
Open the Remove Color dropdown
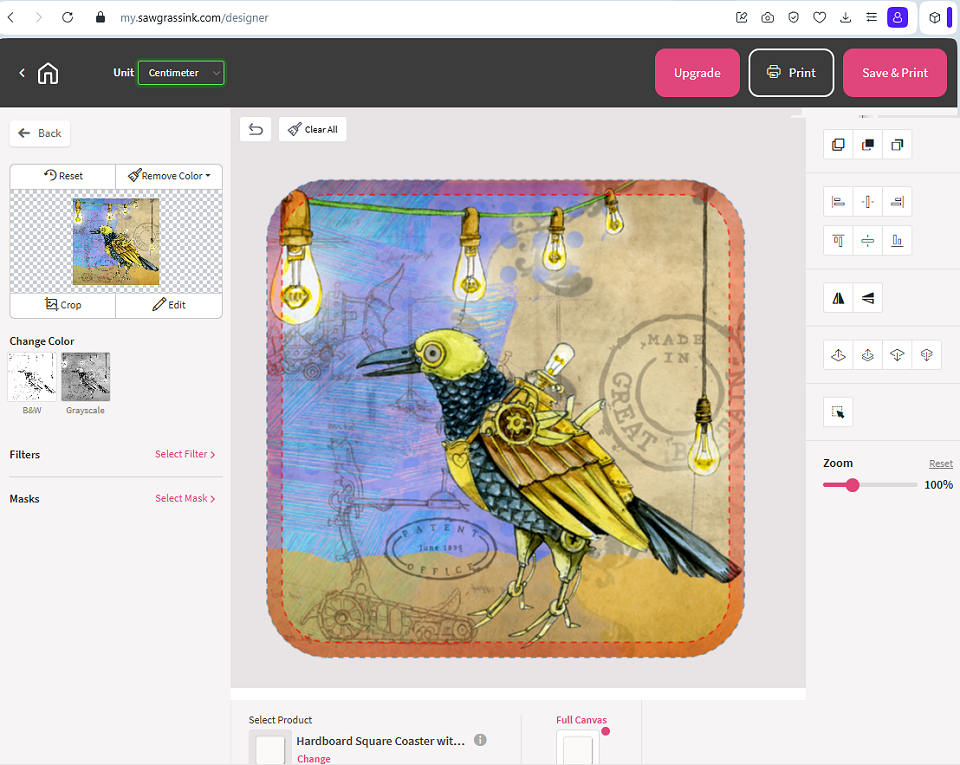click(169, 176)
